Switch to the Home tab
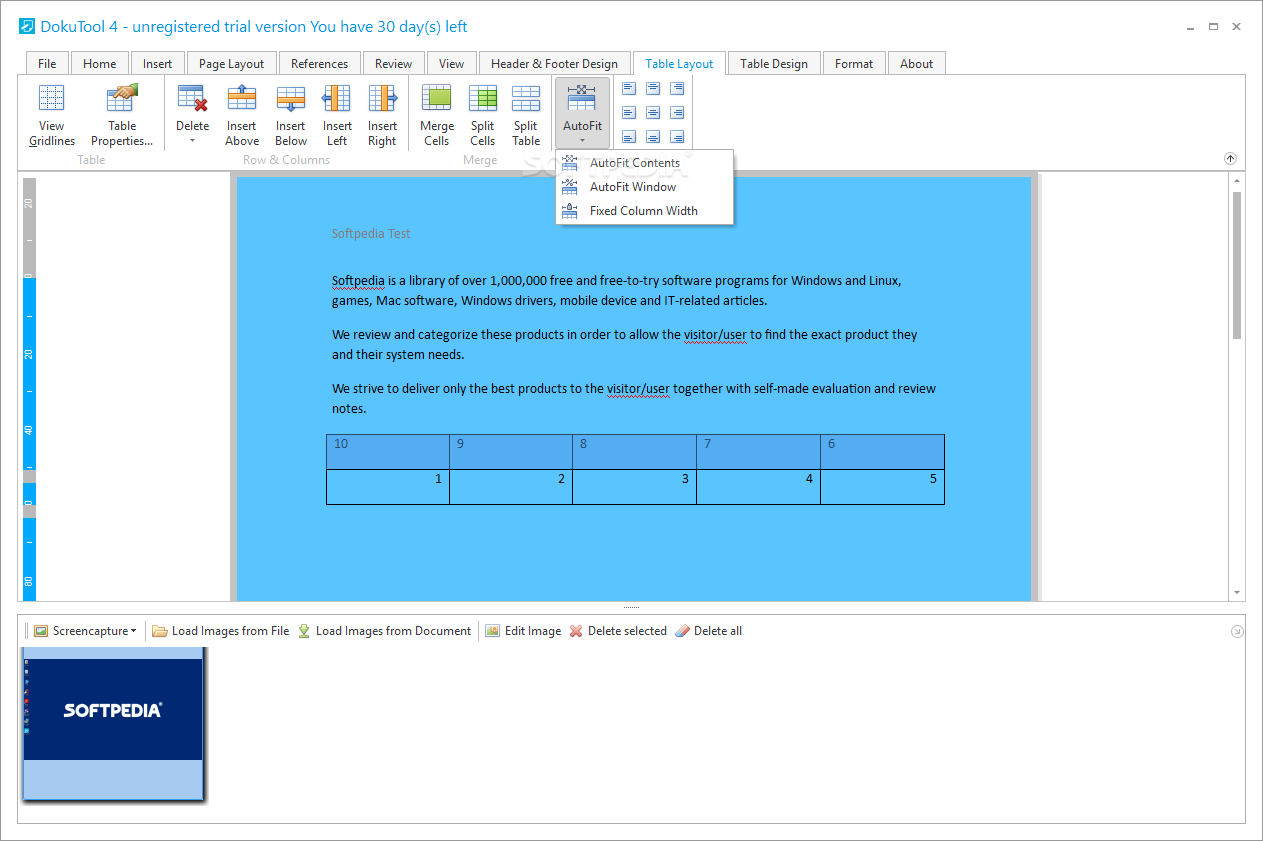 pyautogui.click(x=100, y=63)
